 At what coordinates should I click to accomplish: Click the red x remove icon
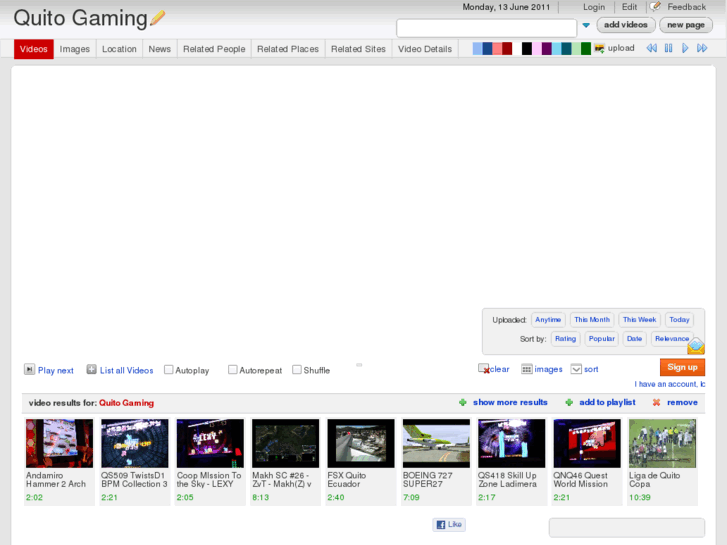click(x=657, y=403)
